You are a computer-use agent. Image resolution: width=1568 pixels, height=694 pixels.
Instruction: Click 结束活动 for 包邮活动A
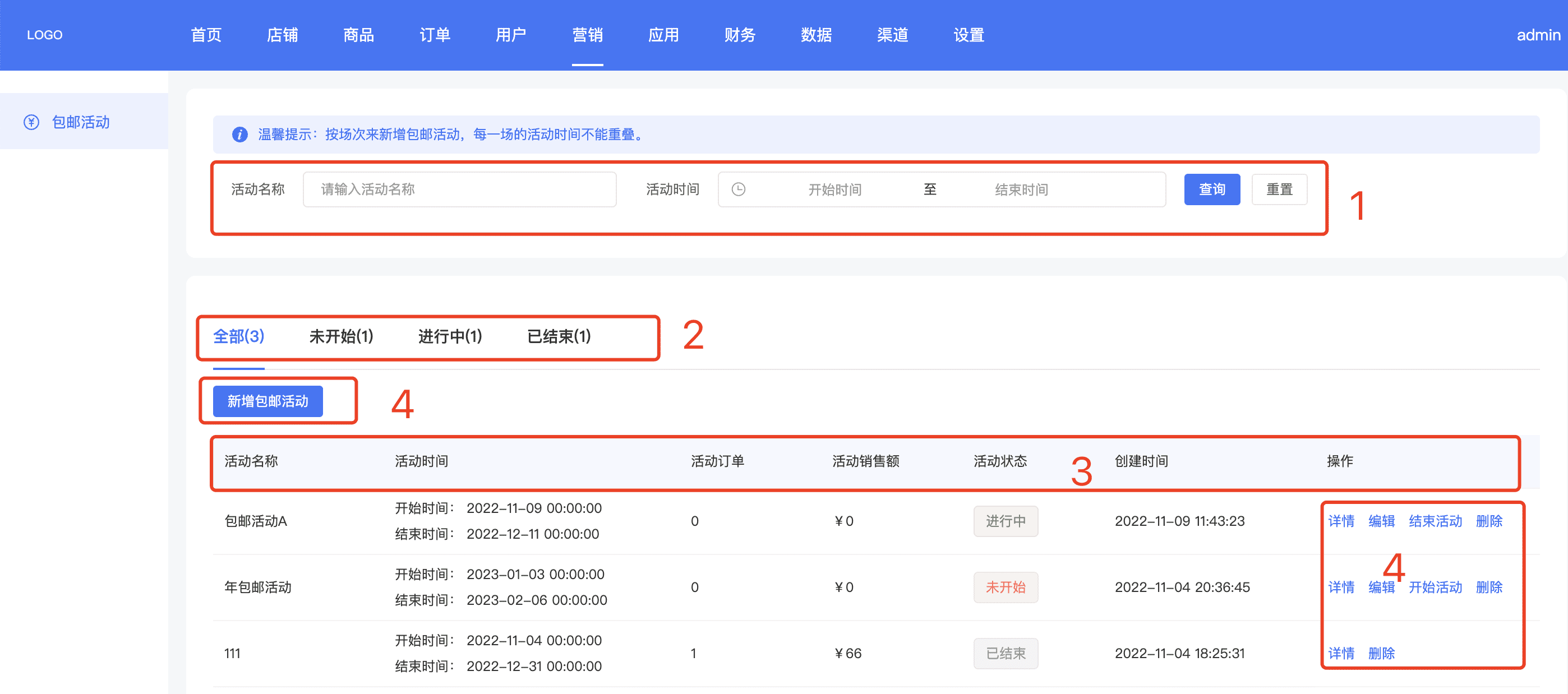(1435, 521)
